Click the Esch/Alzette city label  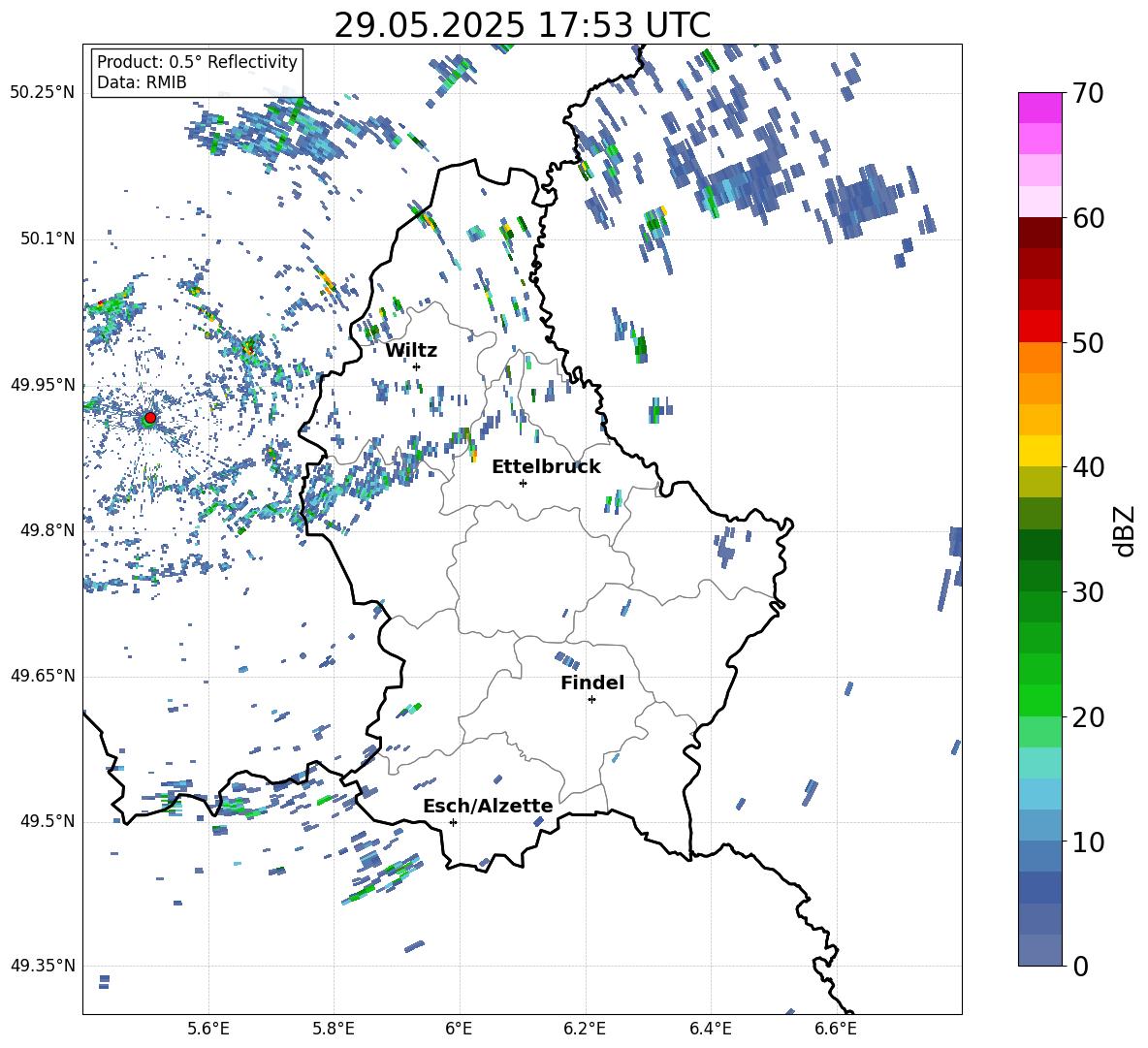click(488, 807)
